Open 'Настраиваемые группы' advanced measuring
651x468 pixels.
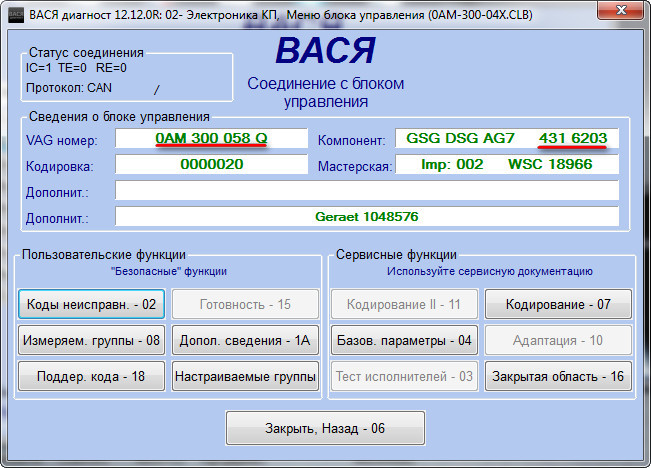245,376
